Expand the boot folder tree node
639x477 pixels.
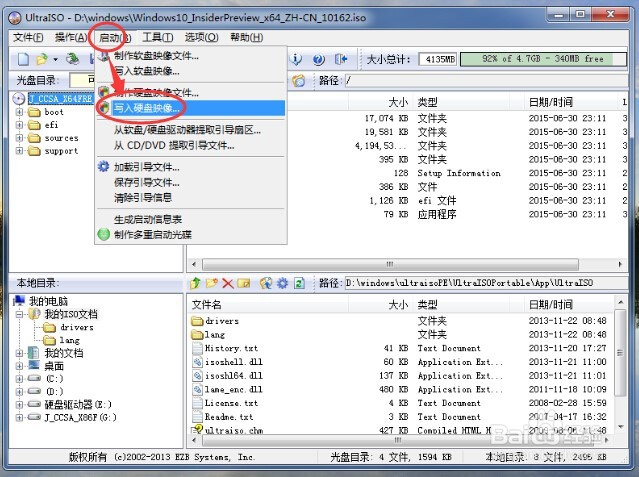(19, 112)
